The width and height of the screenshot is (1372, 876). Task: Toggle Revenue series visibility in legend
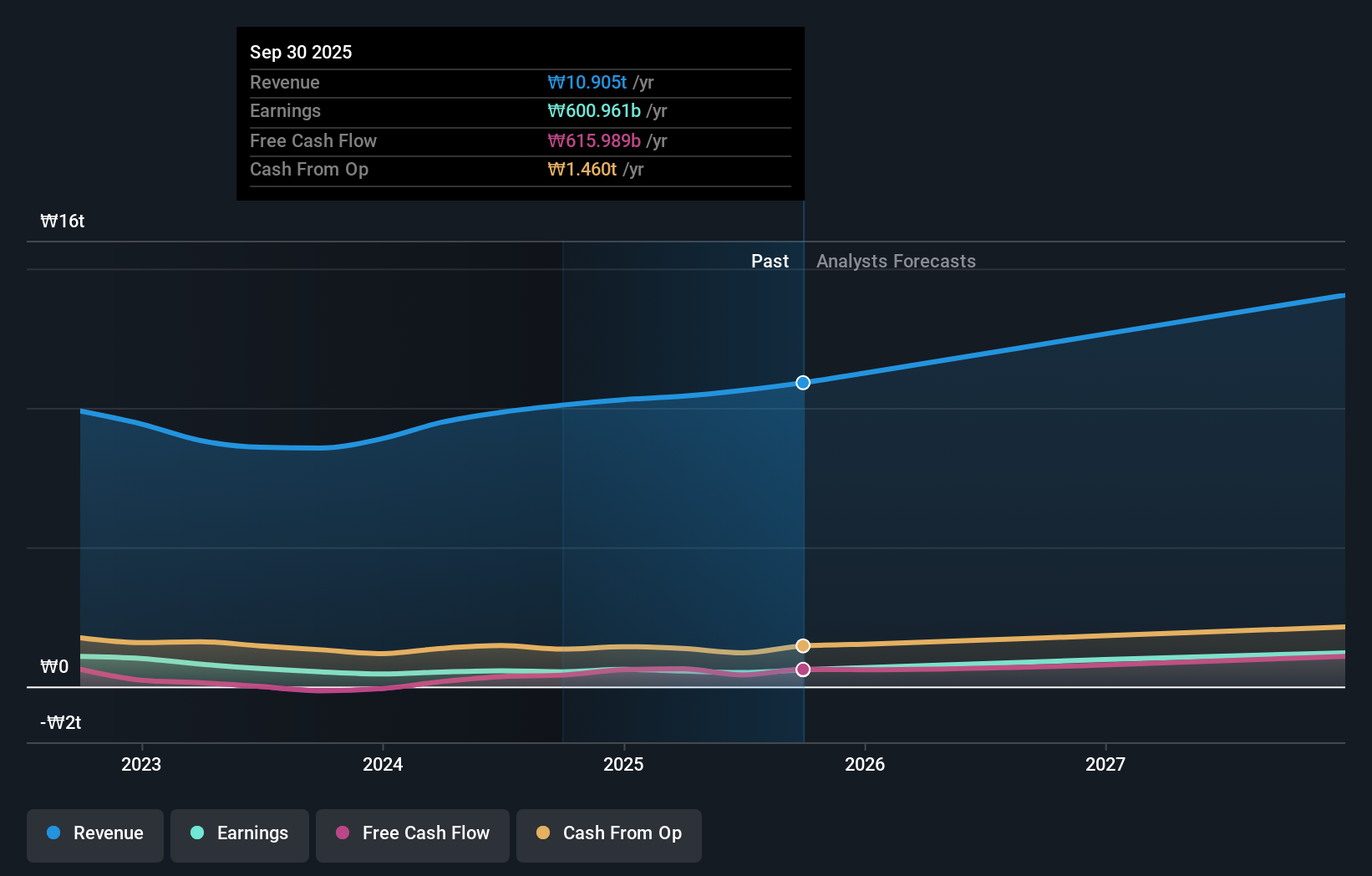click(94, 835)
